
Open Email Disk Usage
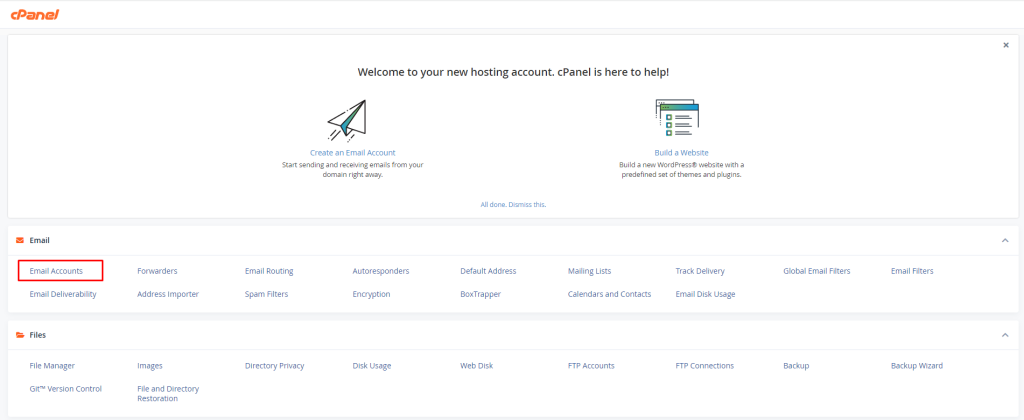pos(705,294)
